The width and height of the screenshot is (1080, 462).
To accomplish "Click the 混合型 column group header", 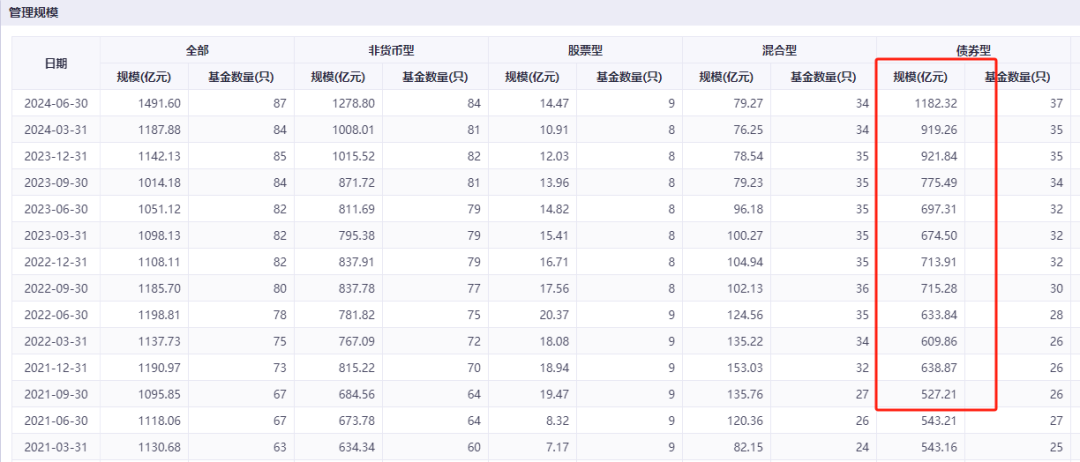I will coord(779,50).
